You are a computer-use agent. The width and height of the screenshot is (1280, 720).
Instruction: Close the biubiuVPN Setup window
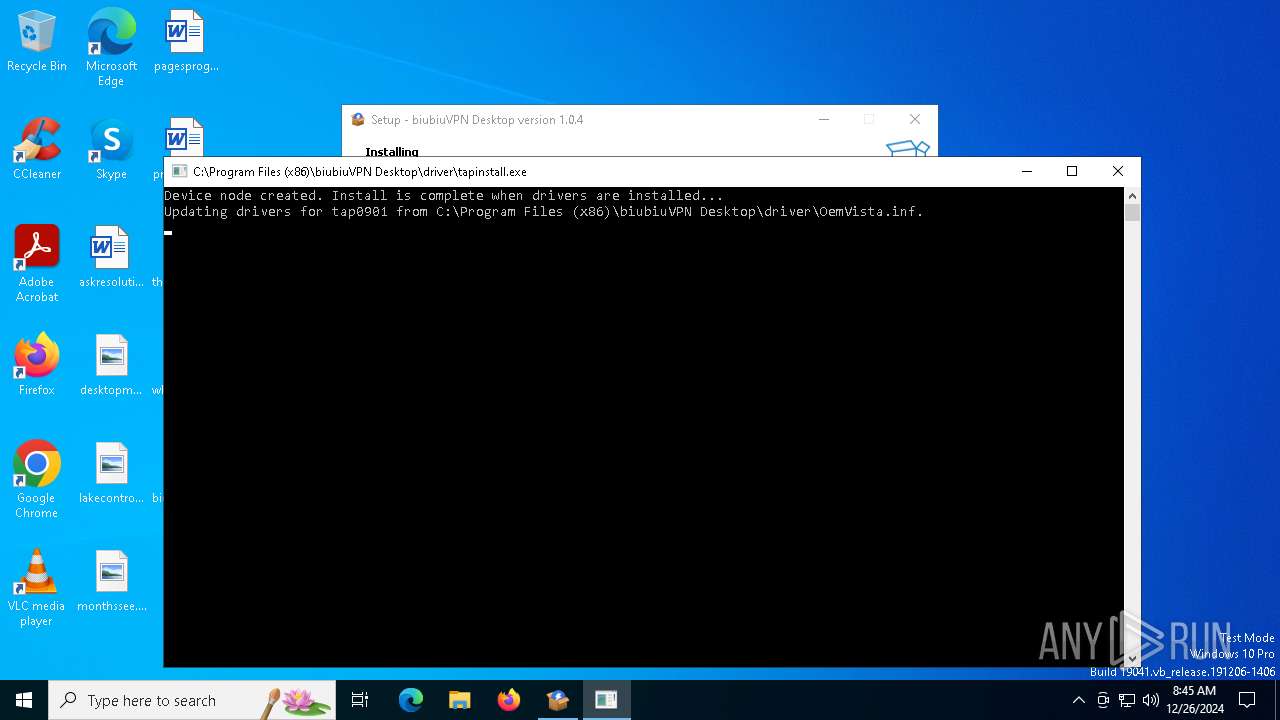point(915,119)
